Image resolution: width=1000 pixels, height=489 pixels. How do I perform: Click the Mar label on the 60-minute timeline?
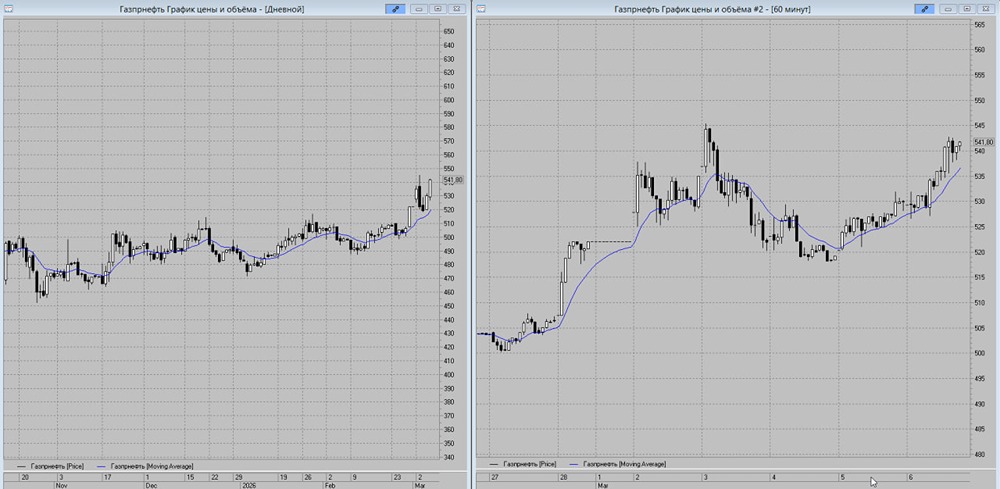603,485
